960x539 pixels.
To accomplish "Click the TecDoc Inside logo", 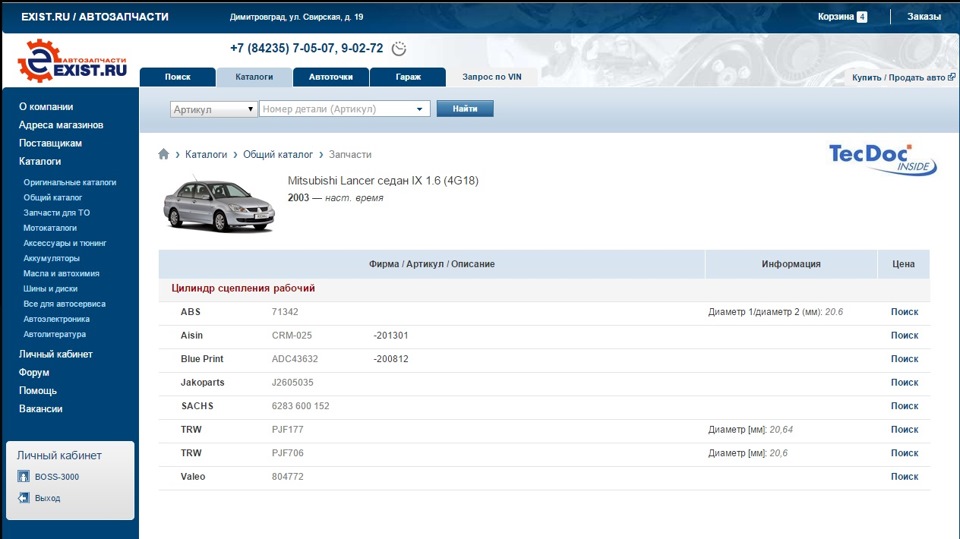I will pyautogui.click(x=882, y=160).
